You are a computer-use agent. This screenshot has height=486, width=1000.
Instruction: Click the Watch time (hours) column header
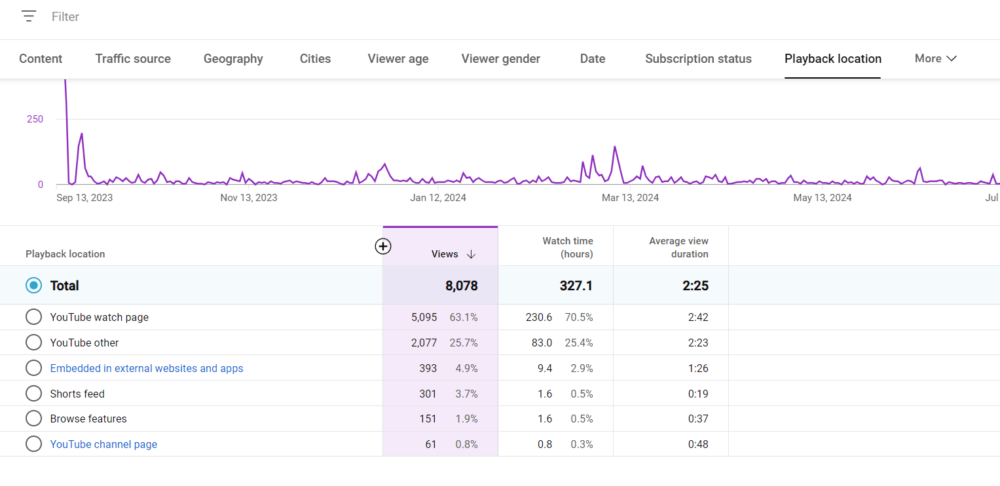[x=567, y=247]
